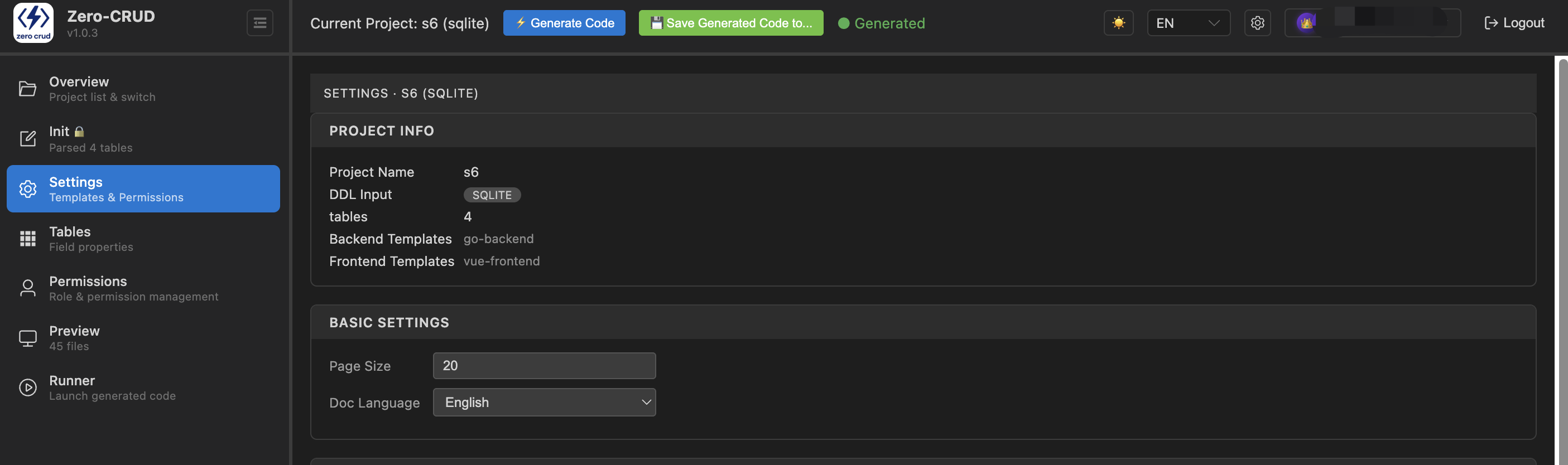
Task: Click the project name value s6
Action: [x=470, y=172]
